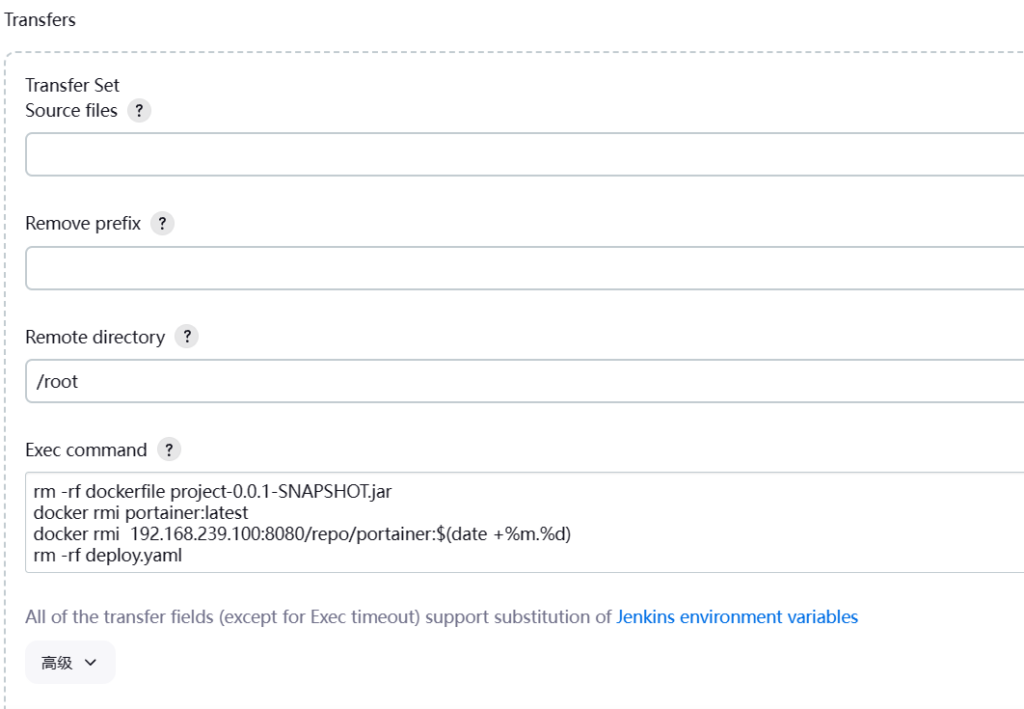Open Remote directory help tooltip icon
The width and height of the screenshot is (1024, 709).
pos(186,337)
